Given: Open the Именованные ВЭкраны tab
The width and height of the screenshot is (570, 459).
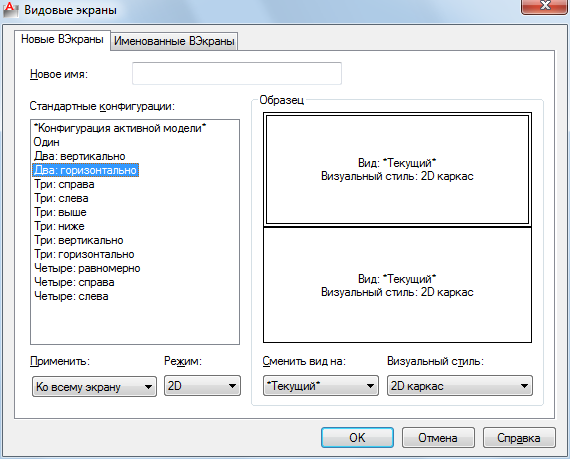Looking at the screenshot, I should (174, 41).
